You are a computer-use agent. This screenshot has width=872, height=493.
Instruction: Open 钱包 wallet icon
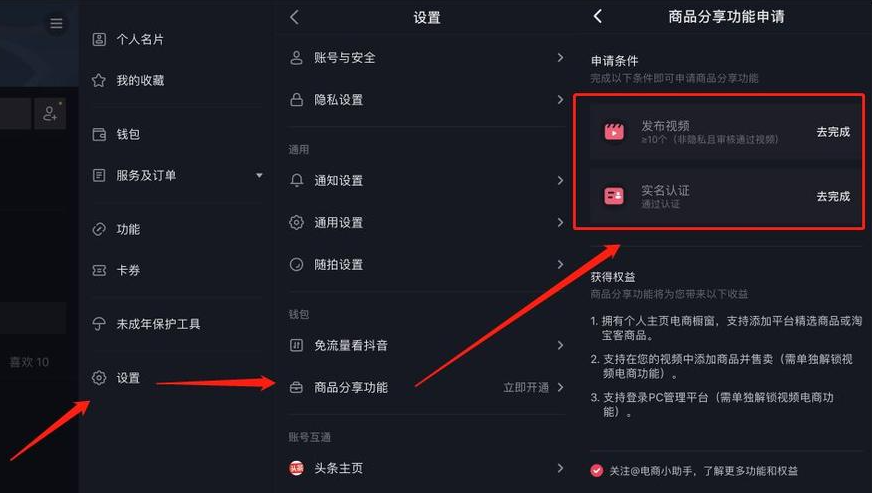[x=99, y=134]
